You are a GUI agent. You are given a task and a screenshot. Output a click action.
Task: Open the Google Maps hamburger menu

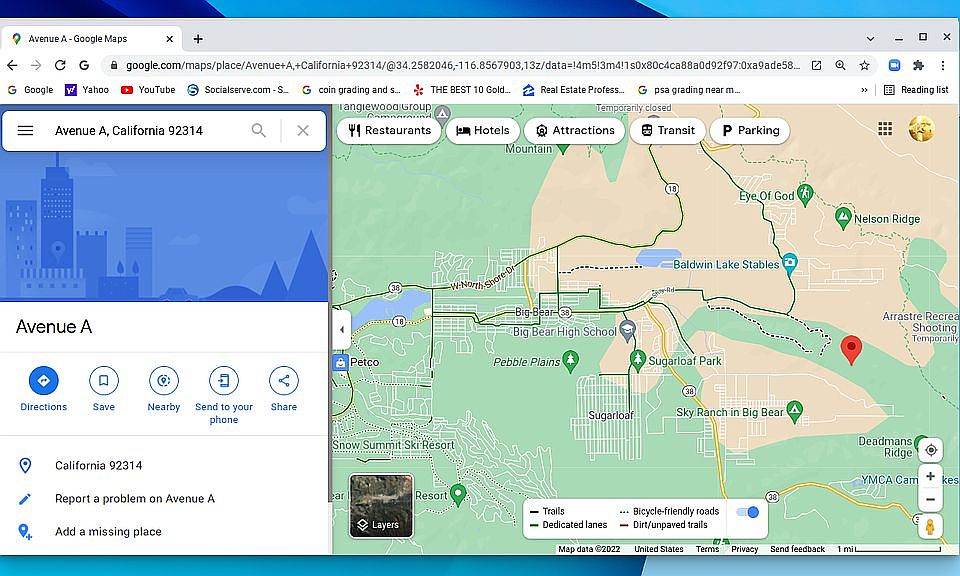coord(25,130)
